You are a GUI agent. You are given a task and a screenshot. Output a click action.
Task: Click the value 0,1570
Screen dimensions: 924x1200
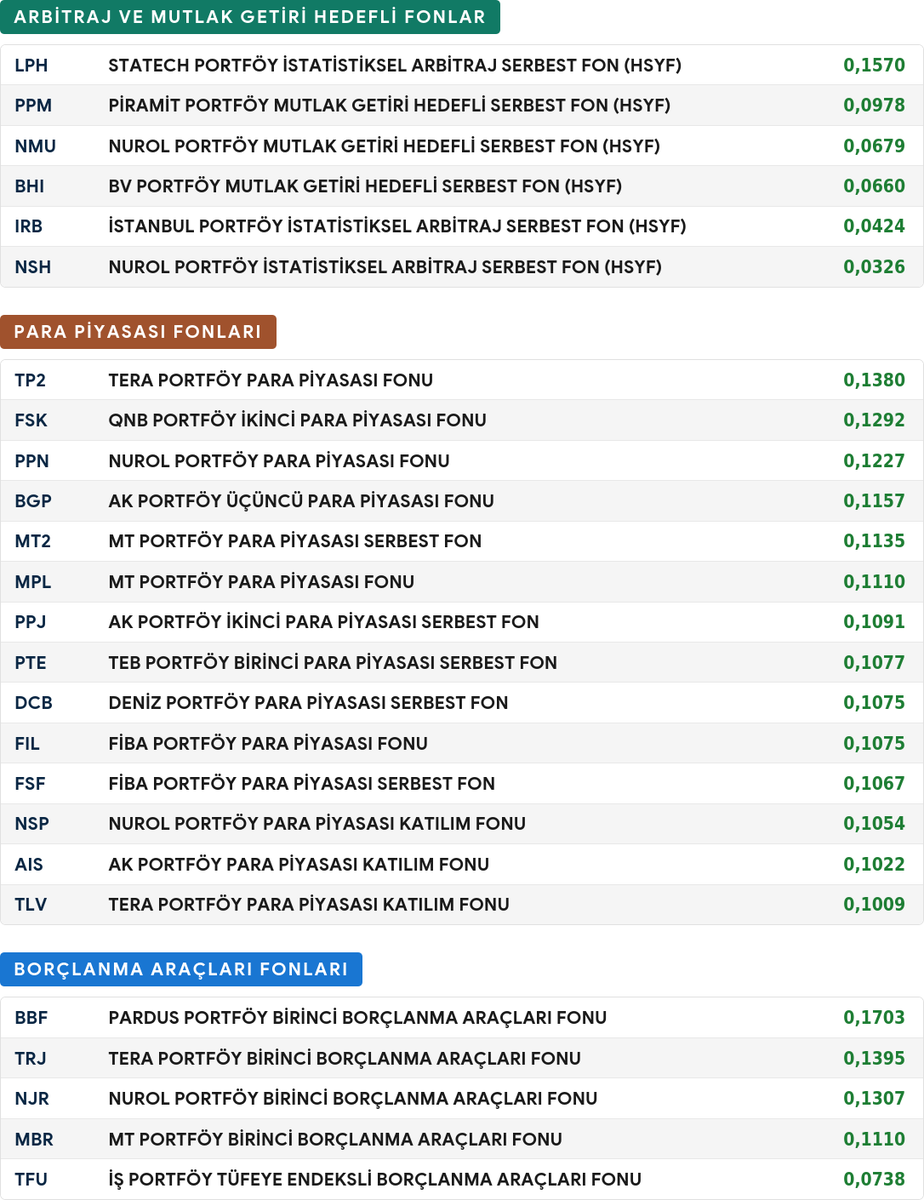(x=874, y=65)
